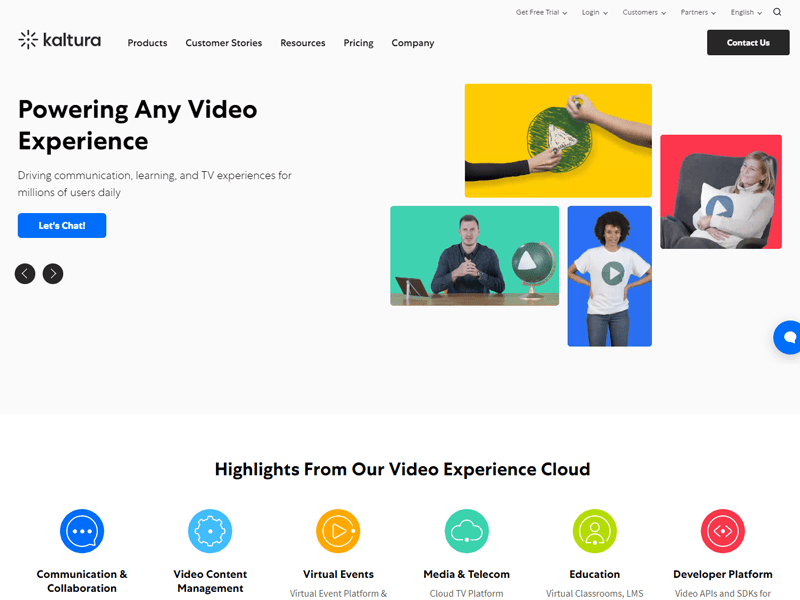800x600 pixels.
Task: Click the Contact Us button
Action: pos(748,42)
